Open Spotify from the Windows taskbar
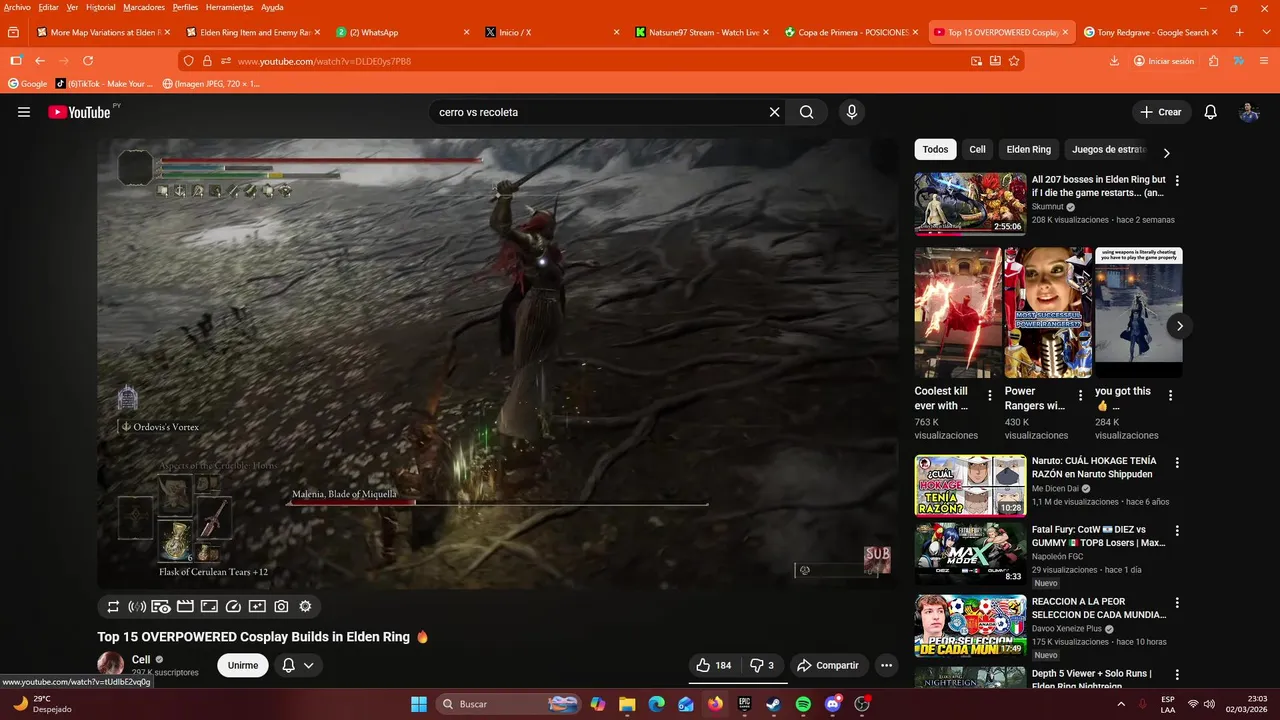The width and height of the screenshot is (1280, 720). tap(803, 704)
